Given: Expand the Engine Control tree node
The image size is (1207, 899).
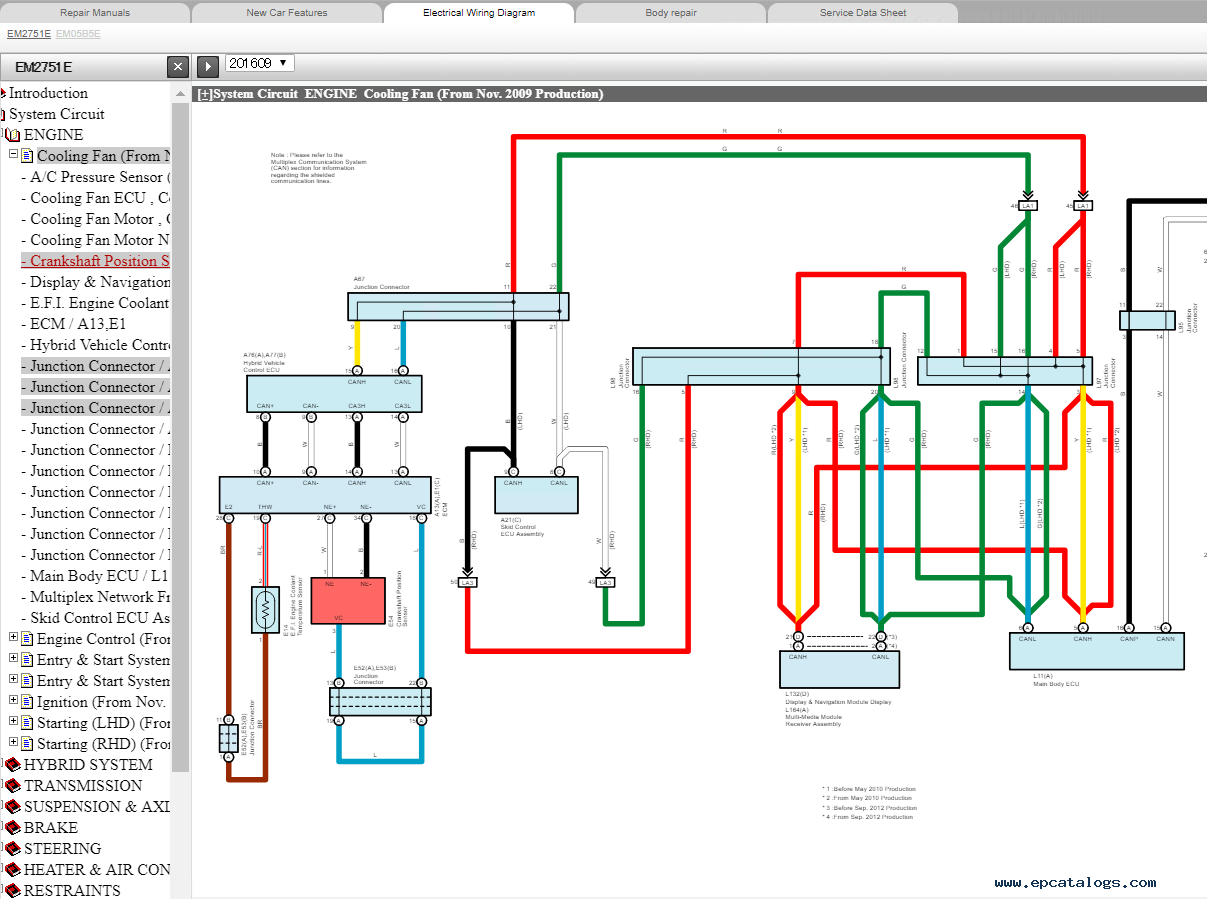Looking at the screenshot, I should (14, 638).
